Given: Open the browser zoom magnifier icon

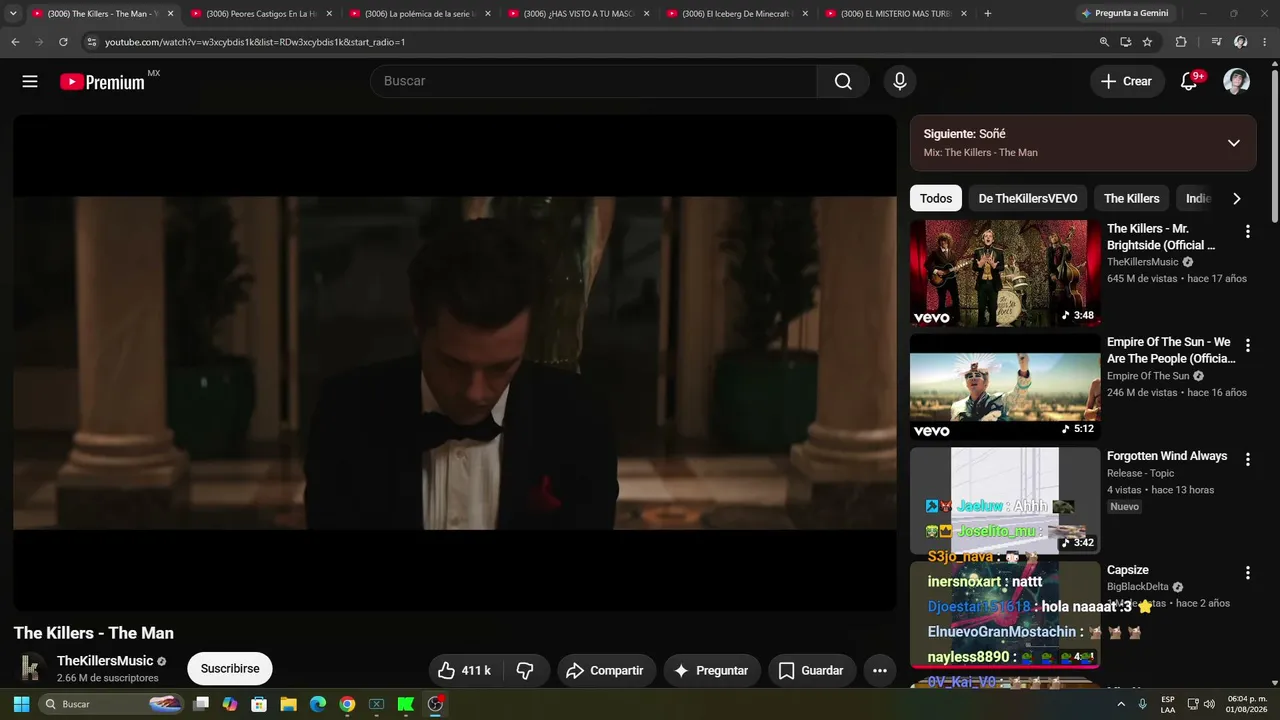Looking at the screenshot, I should (1104, 42).
